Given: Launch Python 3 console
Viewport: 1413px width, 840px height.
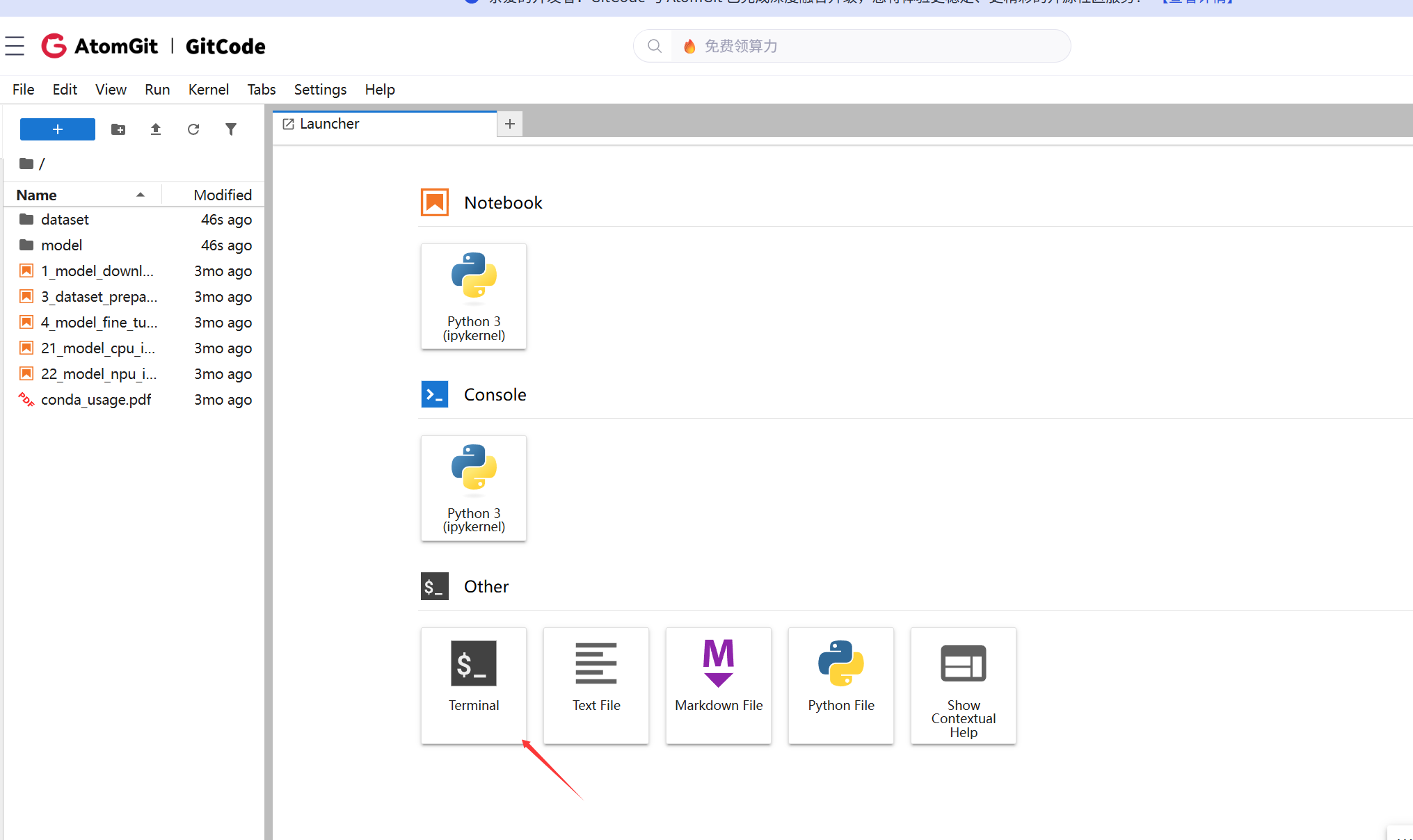Looking at the screenshot, I should coord(473,487).
